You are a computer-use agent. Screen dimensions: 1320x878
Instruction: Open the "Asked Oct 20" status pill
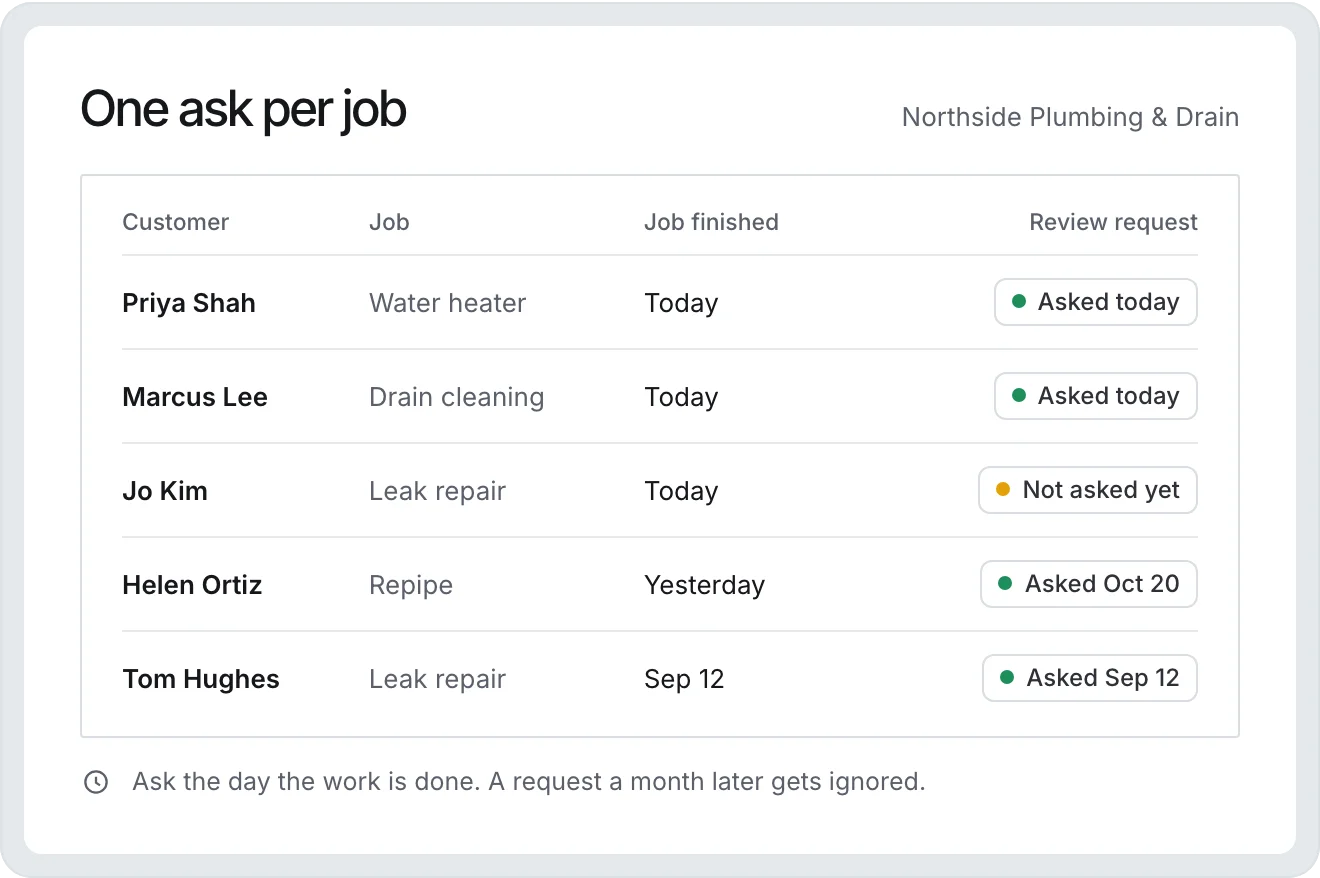pos(1088,584)
